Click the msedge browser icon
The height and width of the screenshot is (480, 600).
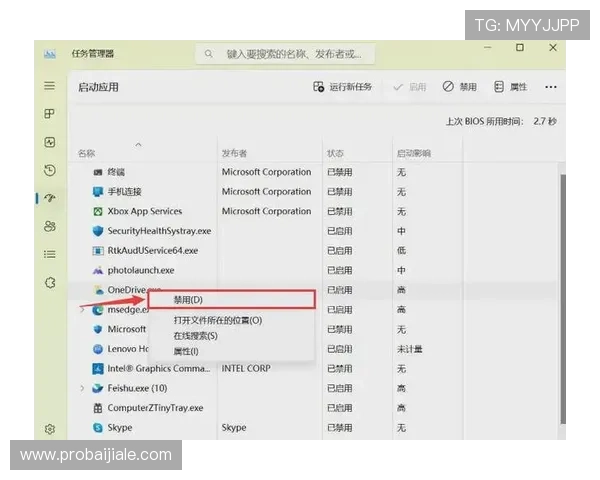(x=98, y=310)
